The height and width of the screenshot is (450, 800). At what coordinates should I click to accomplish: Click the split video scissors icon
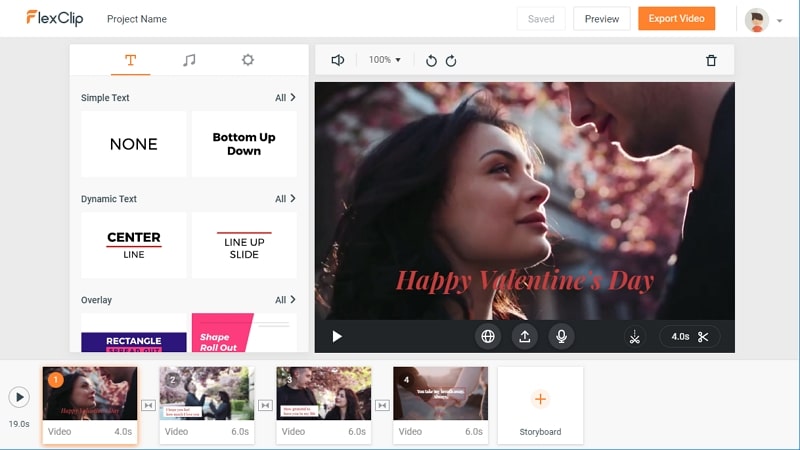pyautogui.click(x=634, y=336)
